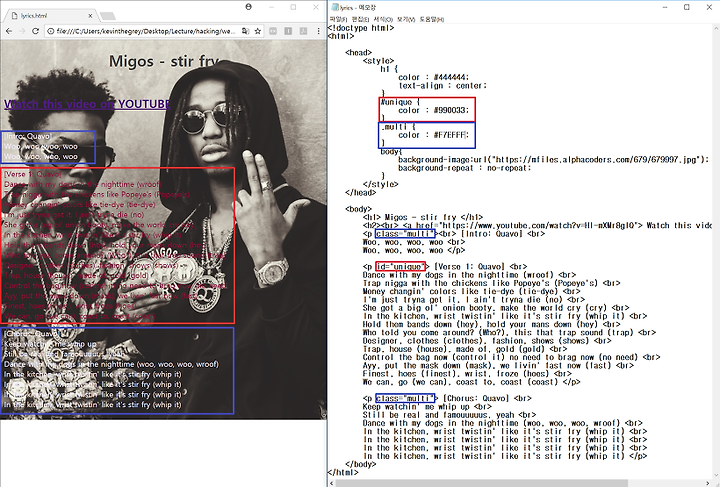Go back in the Chrome browser
Viewport: 720px width, 487px height.
click(9, 31)
